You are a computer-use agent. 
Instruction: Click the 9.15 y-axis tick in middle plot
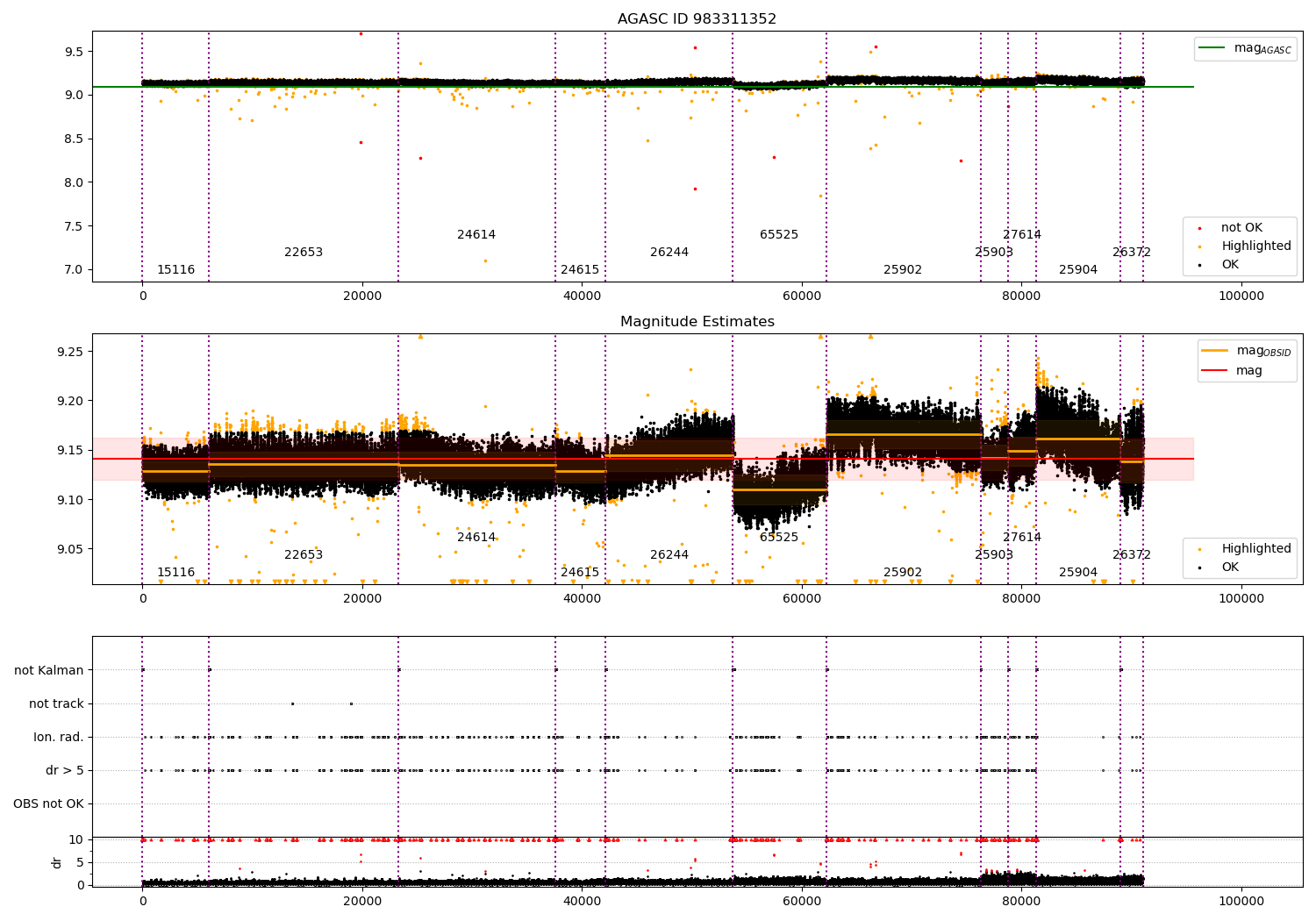[x=71, y=451]
